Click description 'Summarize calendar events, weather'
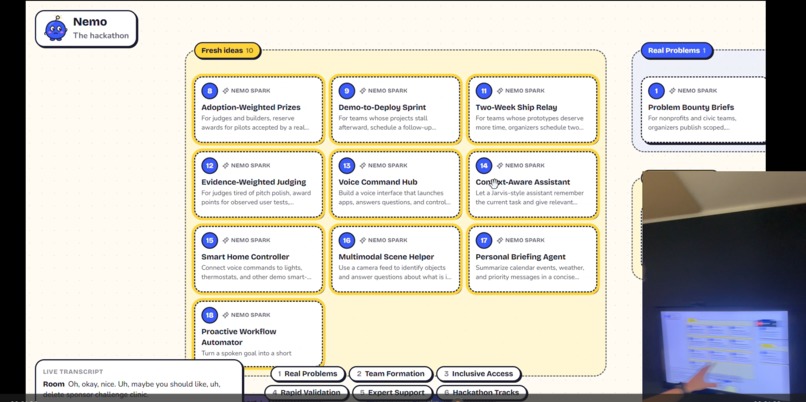 (x=530, y=272)
